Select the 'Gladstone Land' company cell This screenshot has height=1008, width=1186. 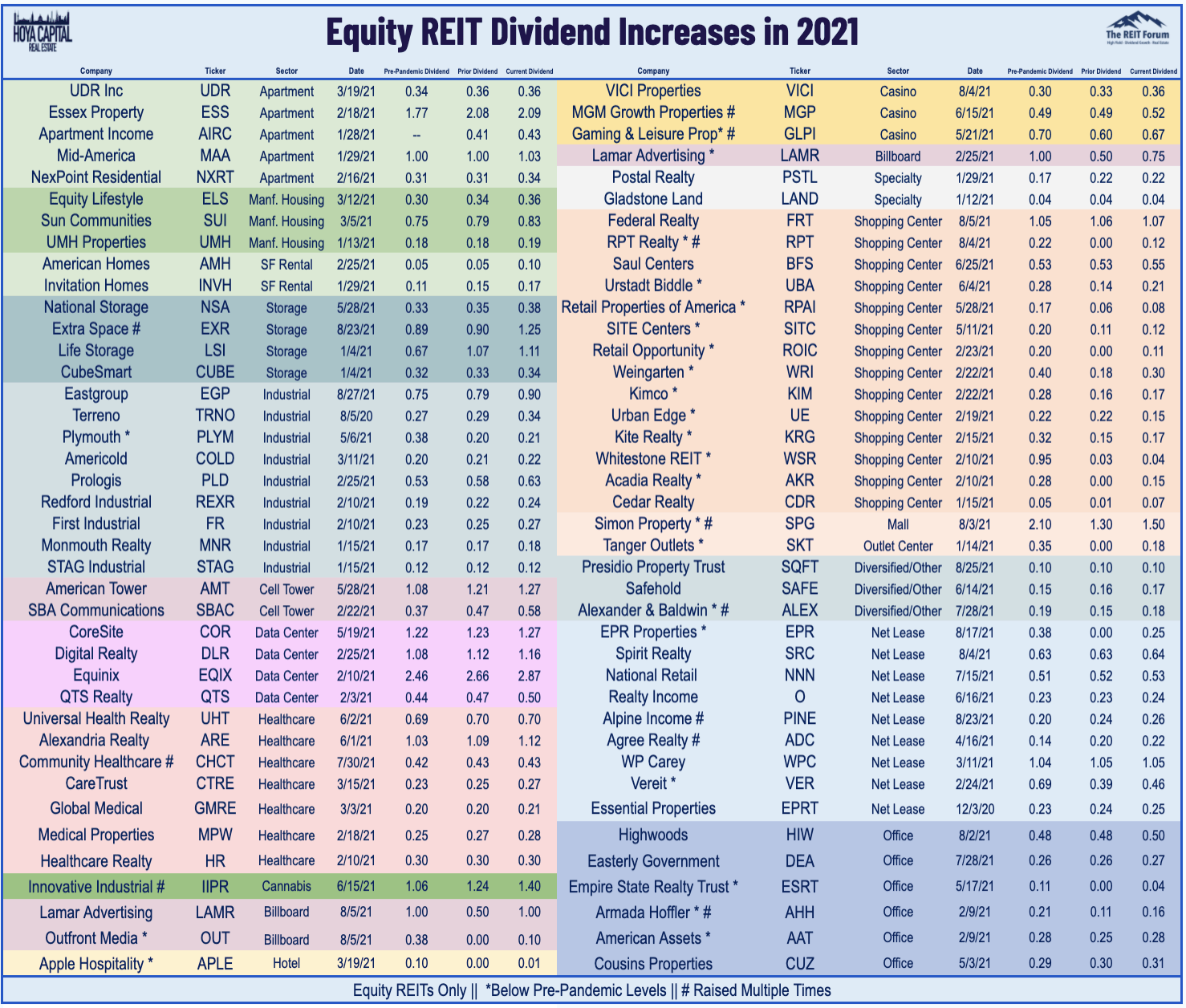pos(653,199)
